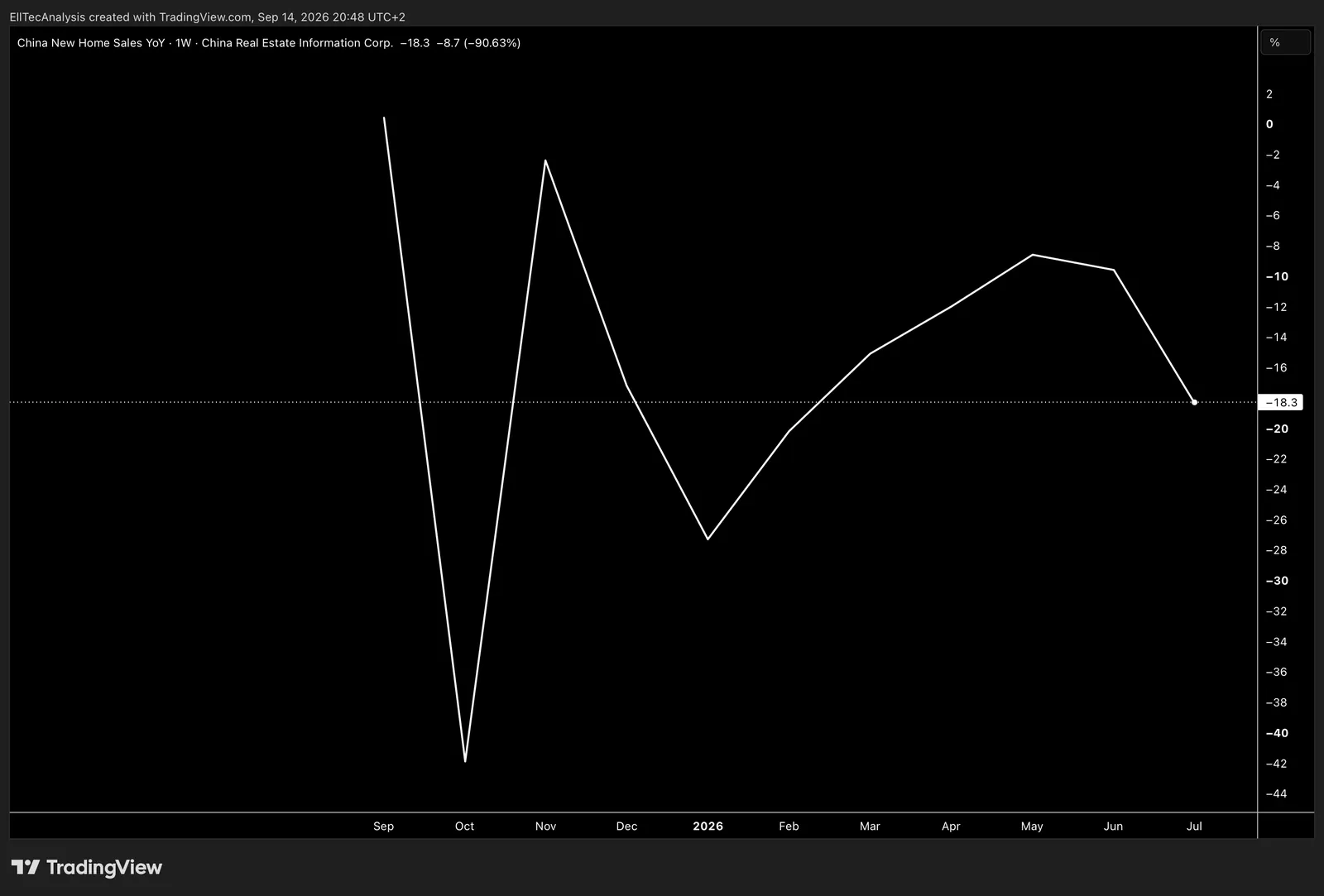Click the '1W' interval in the legend
Image resolution: width=1324 pixels, height=896 pixels.
(x=183, y=43)
